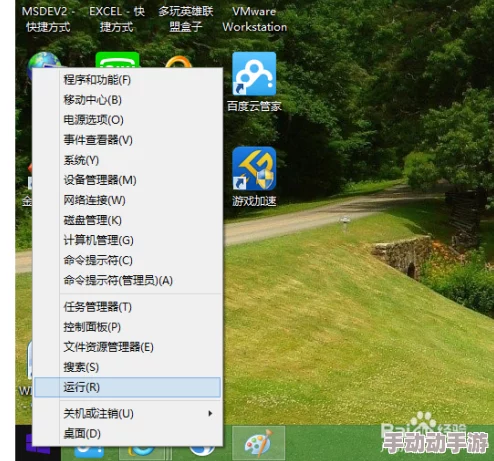Screen dimensions: 494x461
Task: Select EXCEL 快捷方式 desktop shortcut label
Action: coord(117,19)
